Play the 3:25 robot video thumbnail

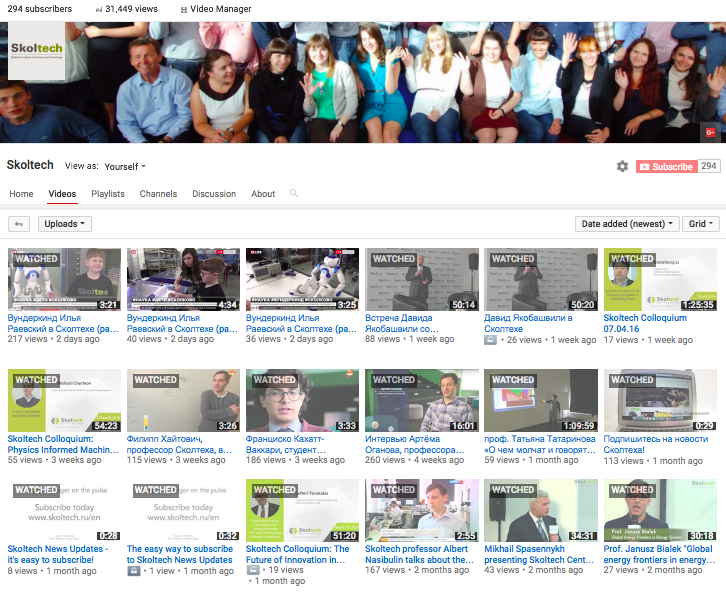tap(302, 279)
